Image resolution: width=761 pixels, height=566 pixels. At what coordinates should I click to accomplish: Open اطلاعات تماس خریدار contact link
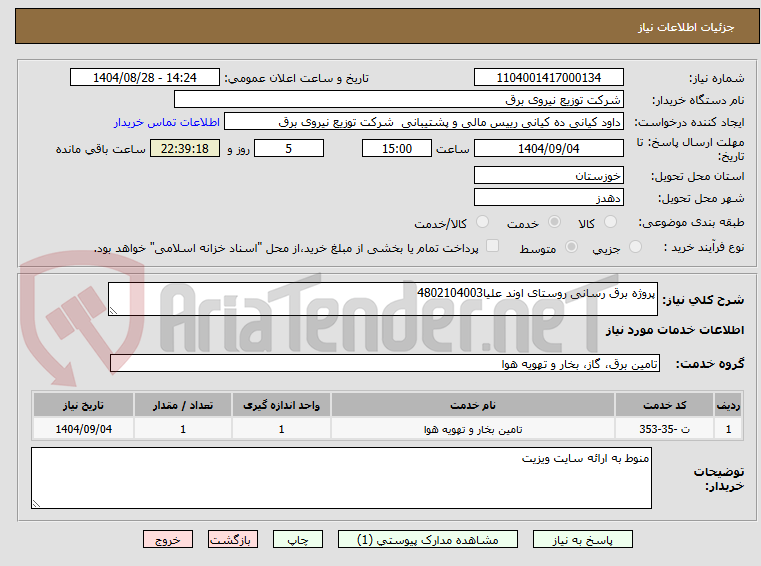pyautogui.click(x=167, y=122)
